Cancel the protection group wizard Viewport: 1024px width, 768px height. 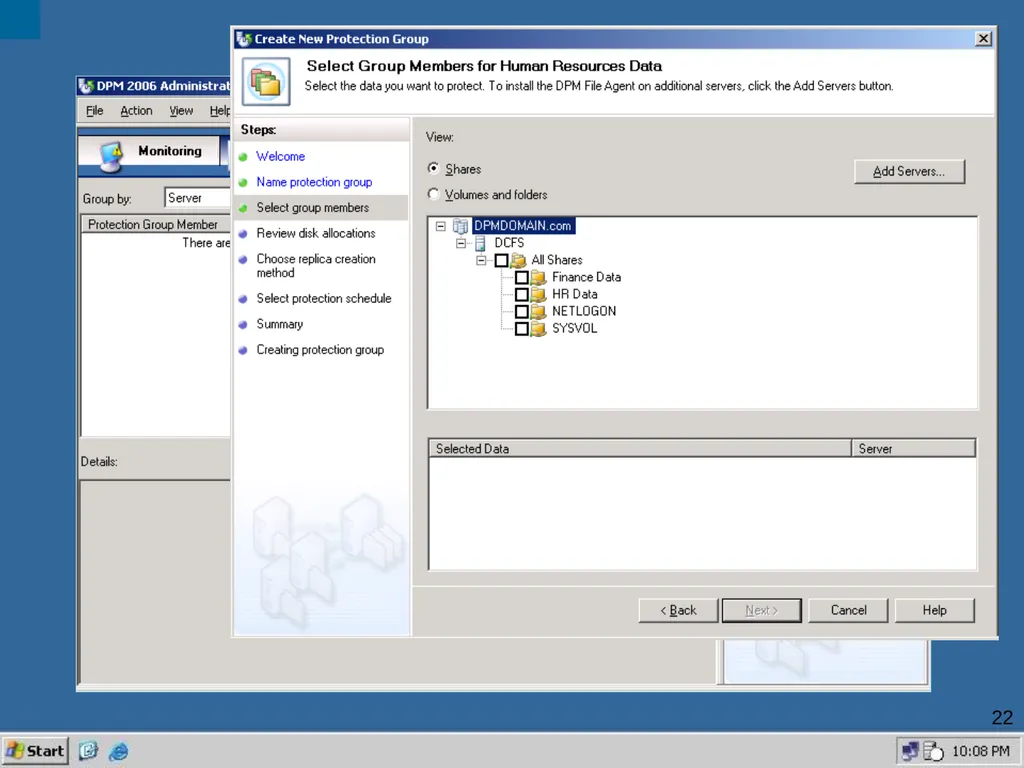(848, 610)
